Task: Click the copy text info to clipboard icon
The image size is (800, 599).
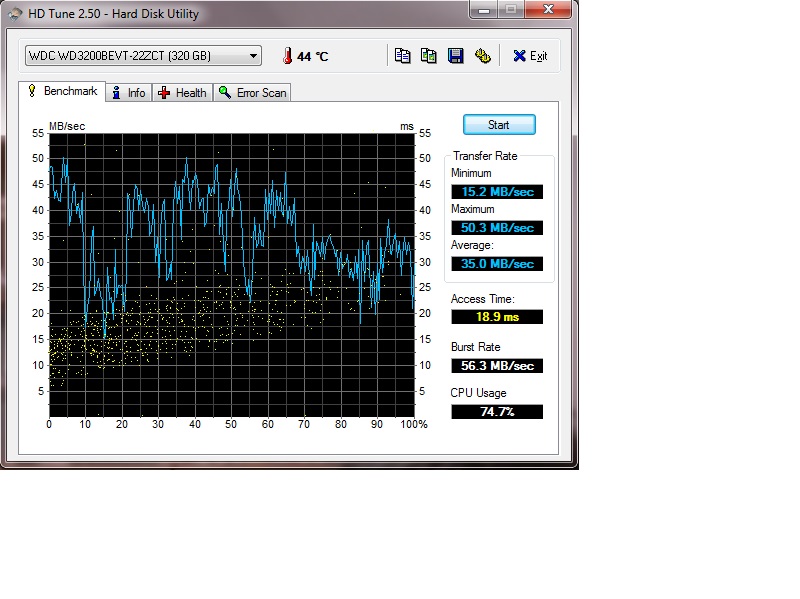Action: 402,56
